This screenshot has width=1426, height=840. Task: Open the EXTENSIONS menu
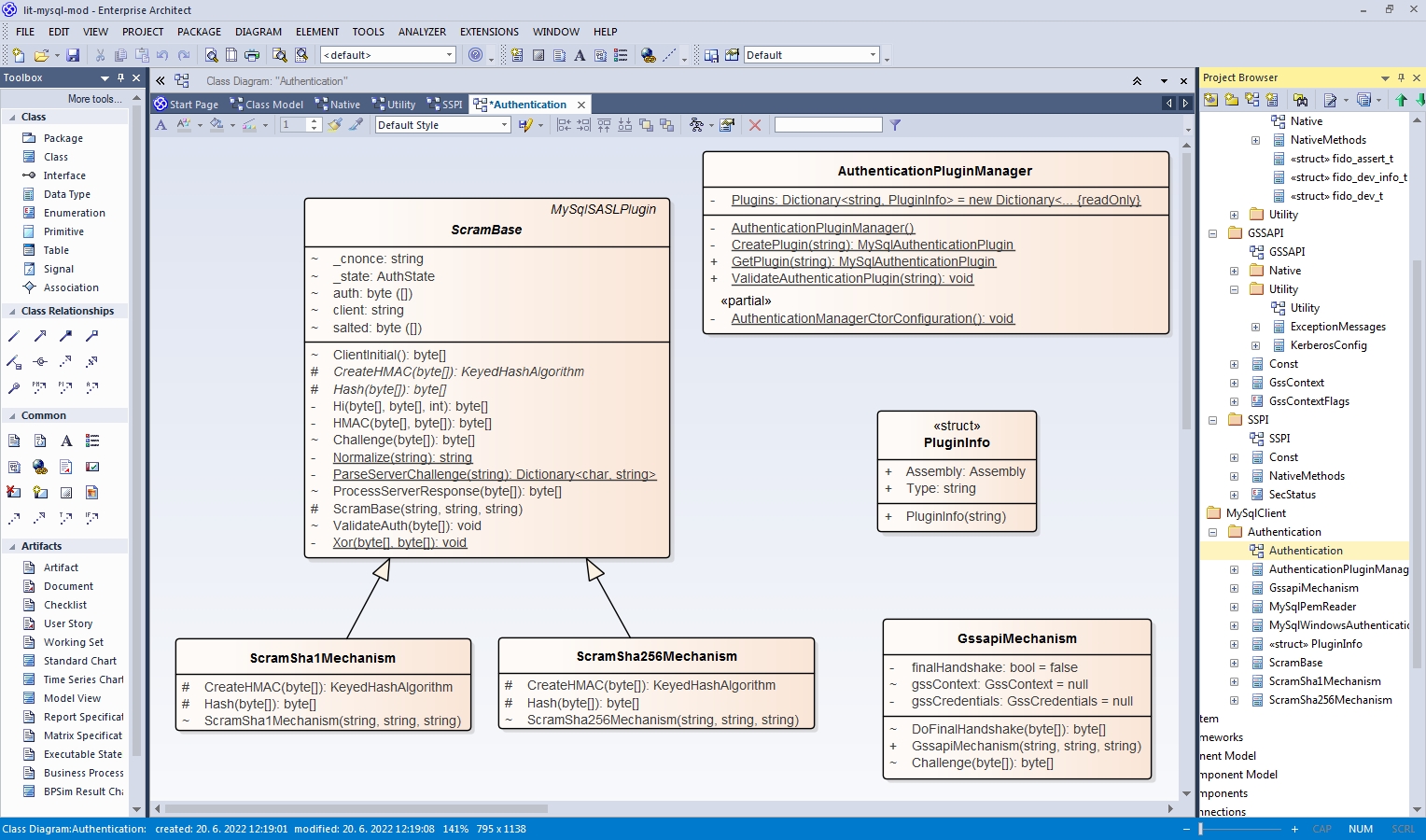(x=489, y=32)
